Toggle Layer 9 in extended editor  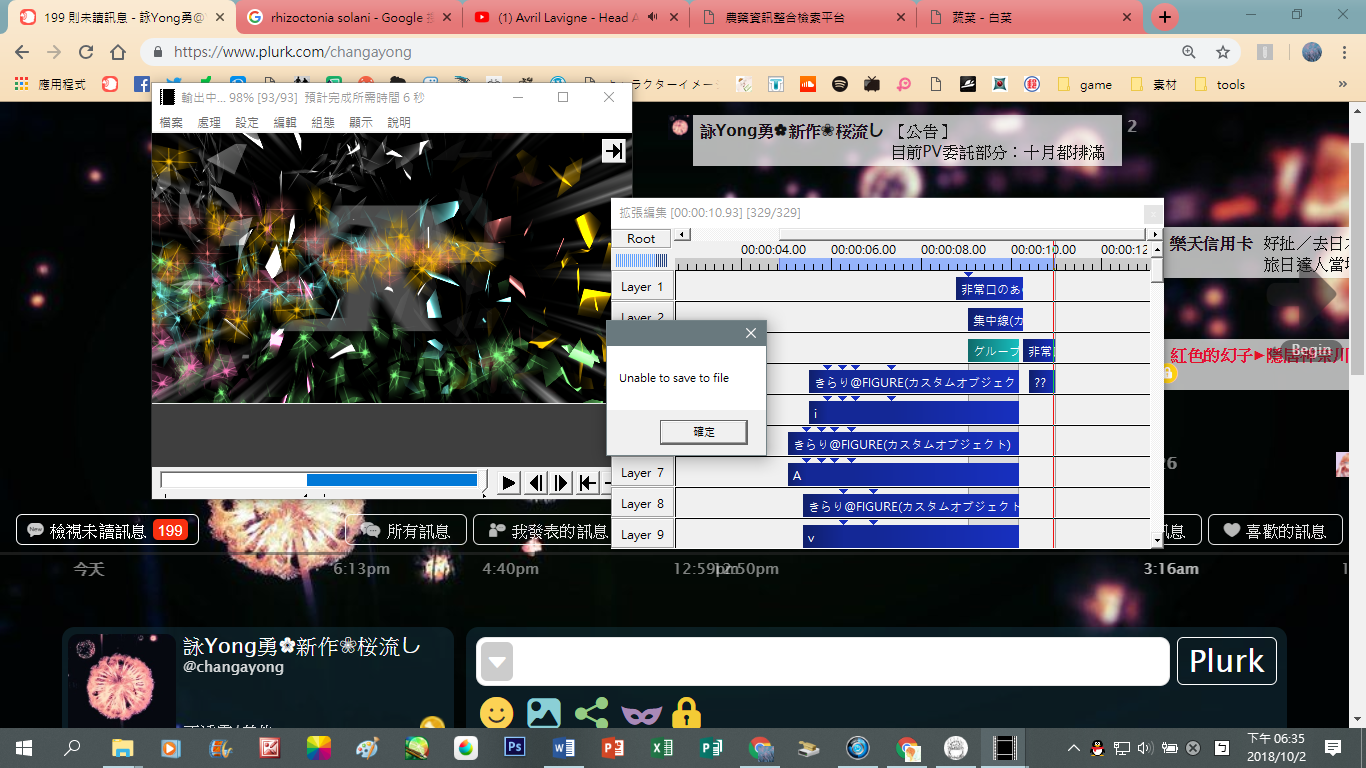click(642, 535)
